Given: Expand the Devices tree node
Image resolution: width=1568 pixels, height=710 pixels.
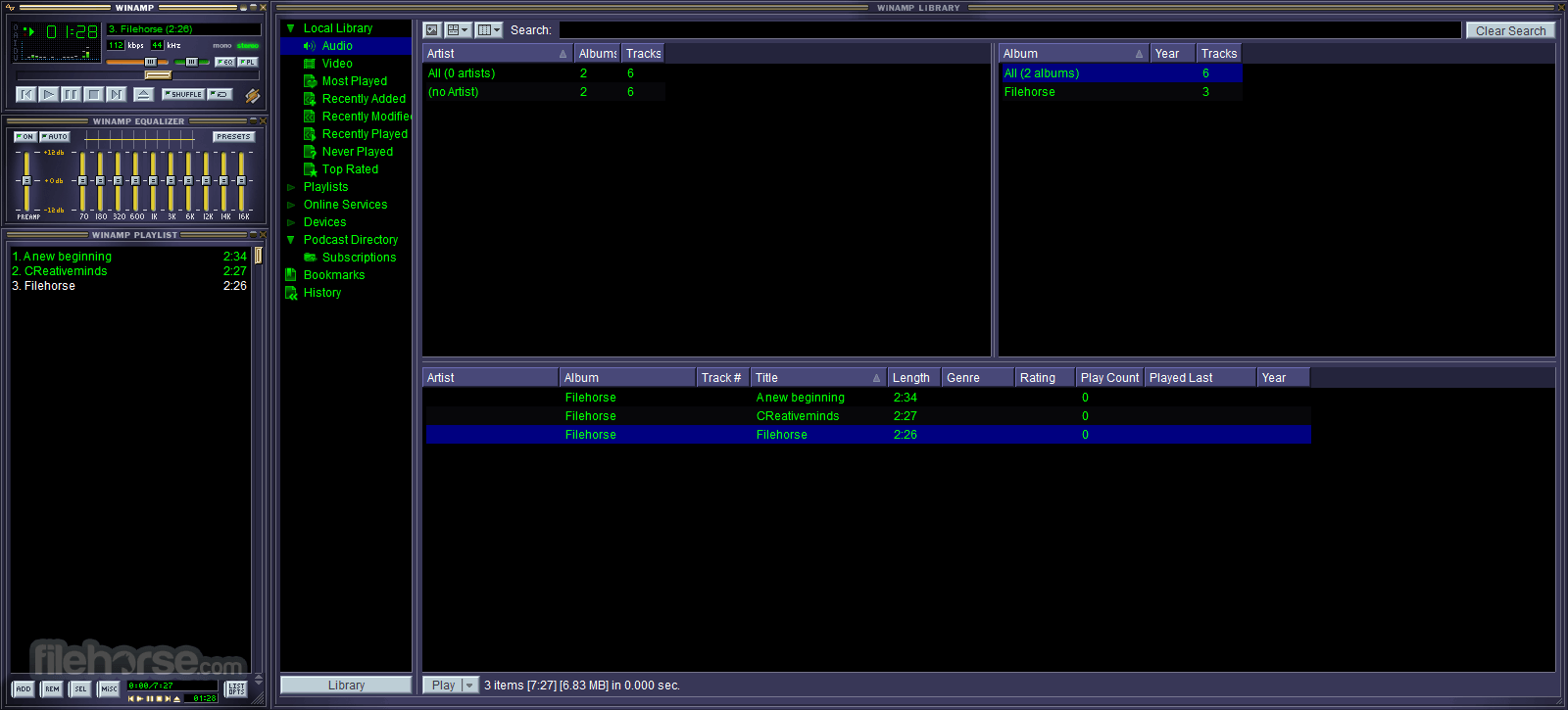Looking at the screenshot, I should pos(290,222).
